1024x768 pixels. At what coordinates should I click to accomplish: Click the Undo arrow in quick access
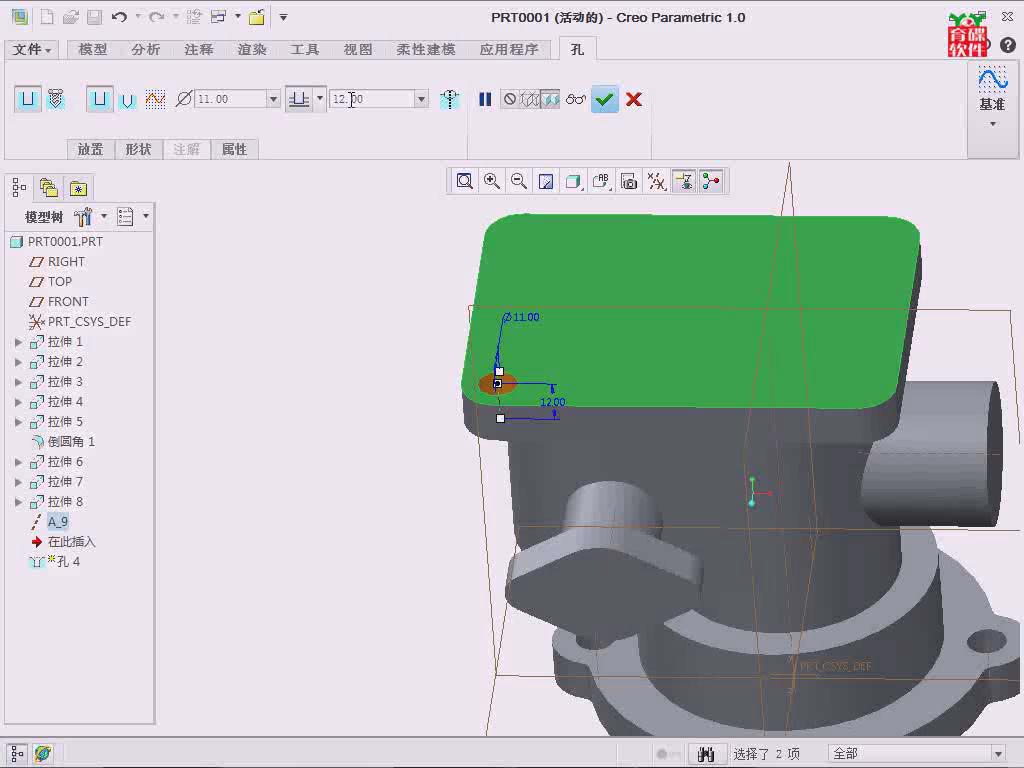coord(119,17)
